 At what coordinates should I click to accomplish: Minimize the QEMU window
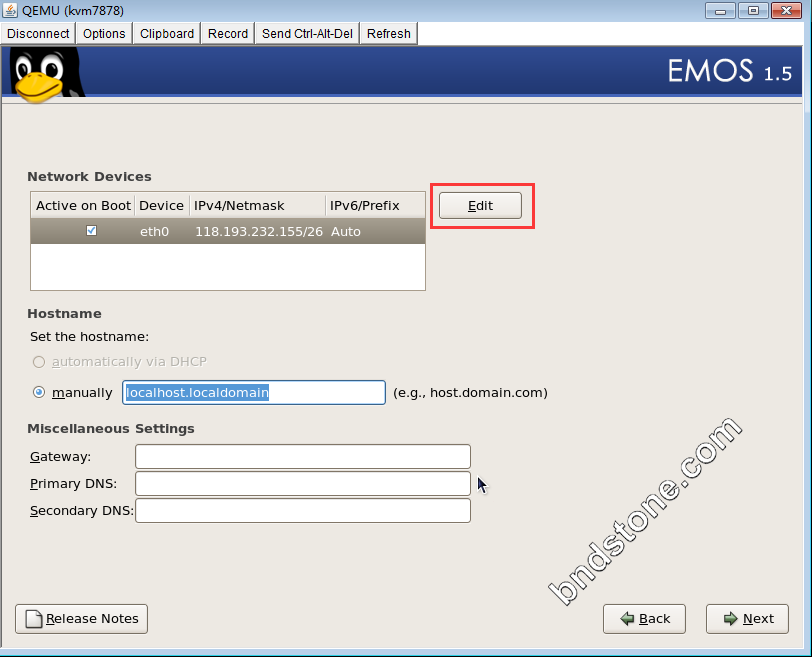(x=720, y=10)
